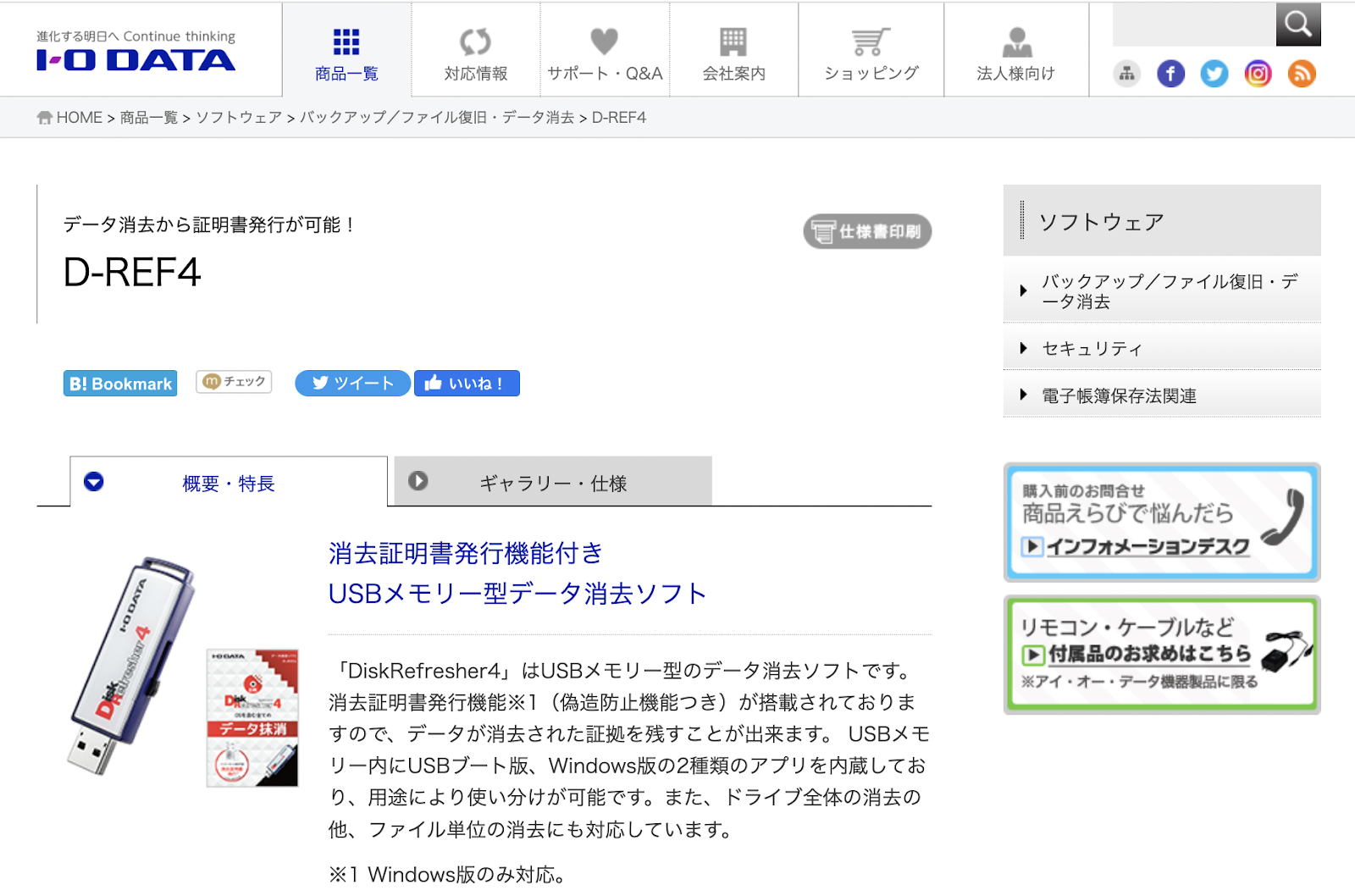Open the 法人様向け menu

click(1016, 51)
